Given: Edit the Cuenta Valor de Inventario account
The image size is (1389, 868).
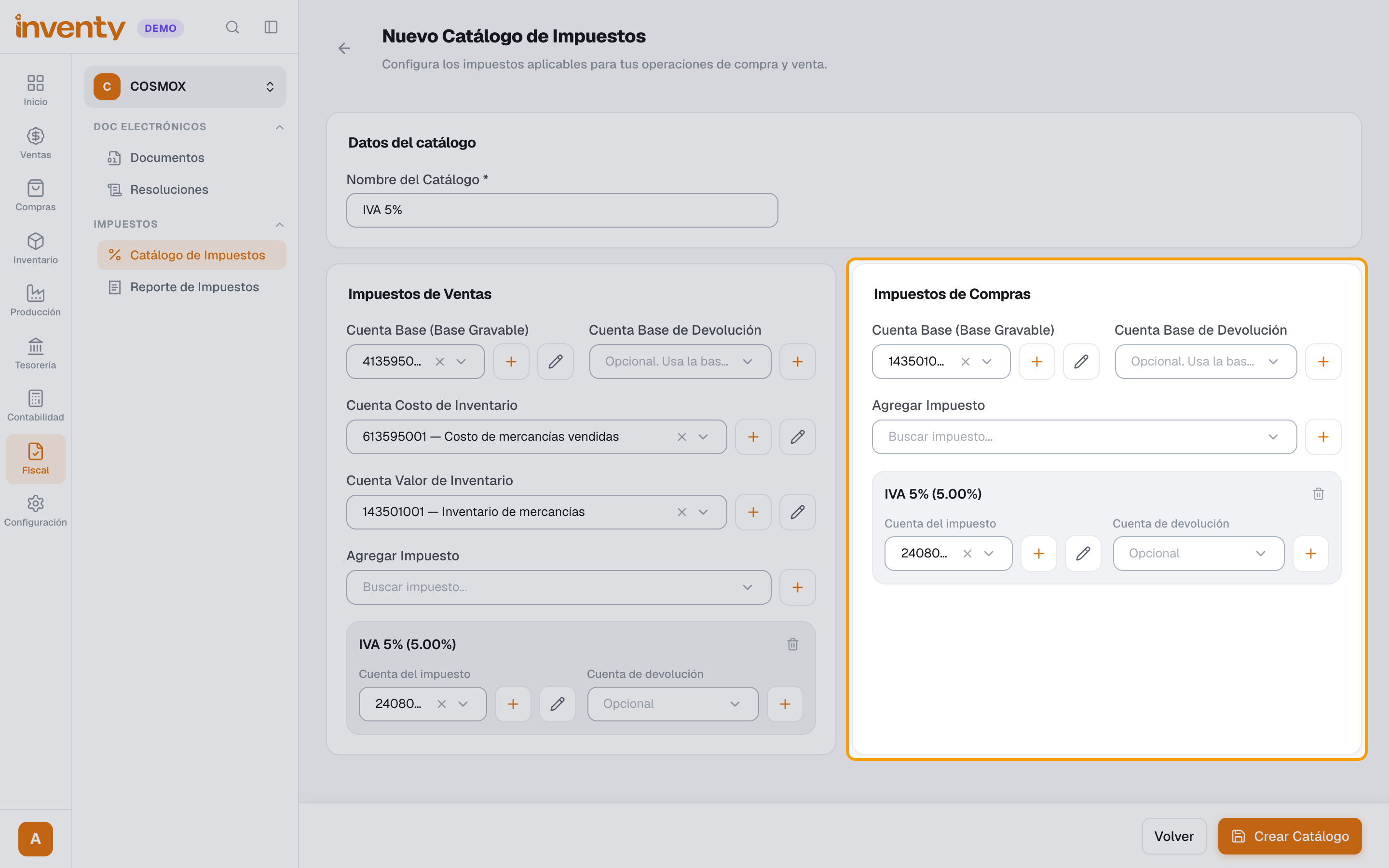Looking at the screenshot, I should (x=797, y=512).
